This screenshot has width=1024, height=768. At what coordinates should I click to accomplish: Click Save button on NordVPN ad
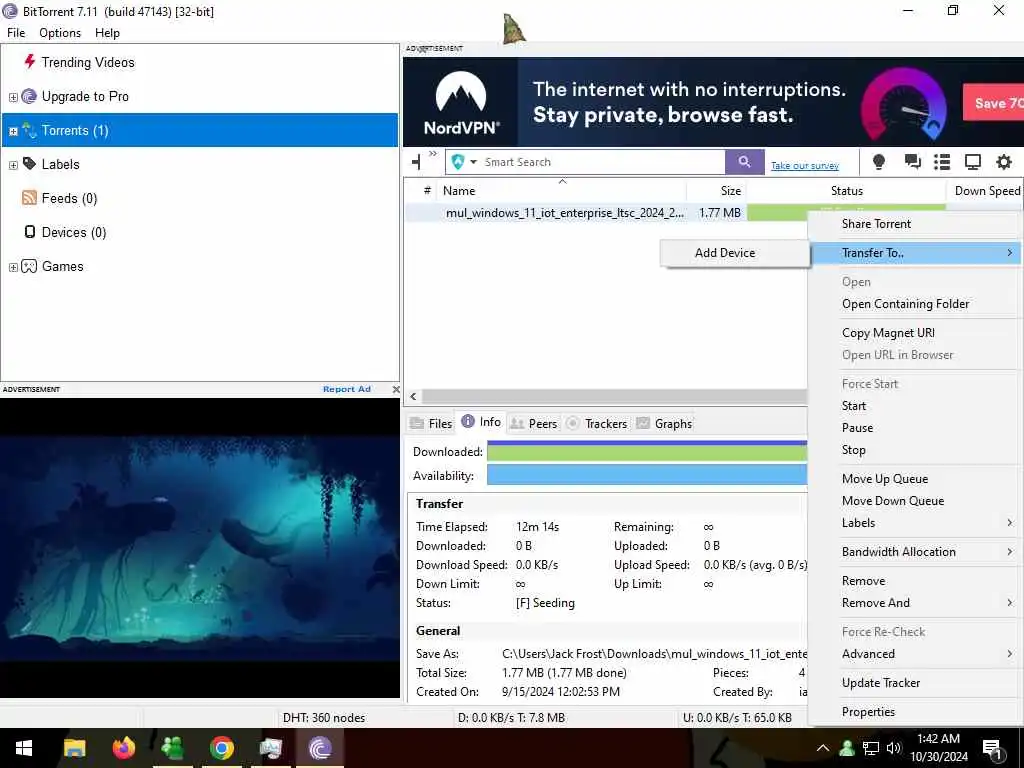[x=993, y=103]
